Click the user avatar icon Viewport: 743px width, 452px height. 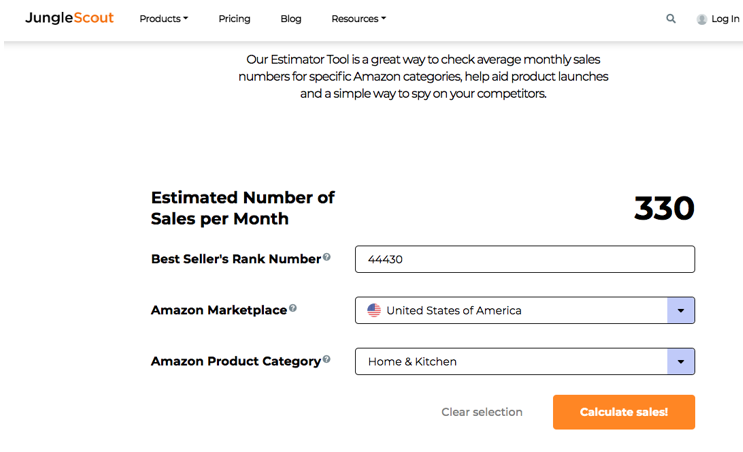702,19
